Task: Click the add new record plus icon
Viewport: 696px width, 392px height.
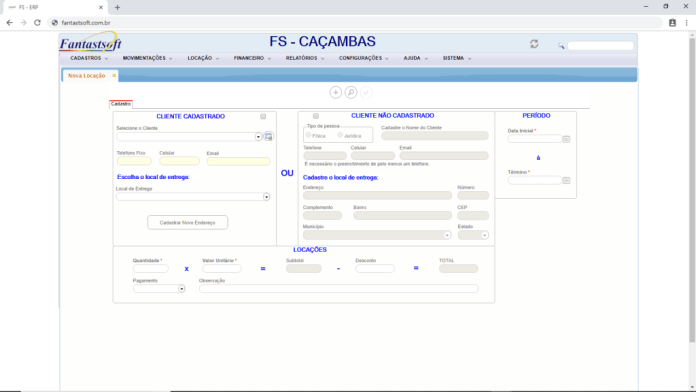Action: 336,92
